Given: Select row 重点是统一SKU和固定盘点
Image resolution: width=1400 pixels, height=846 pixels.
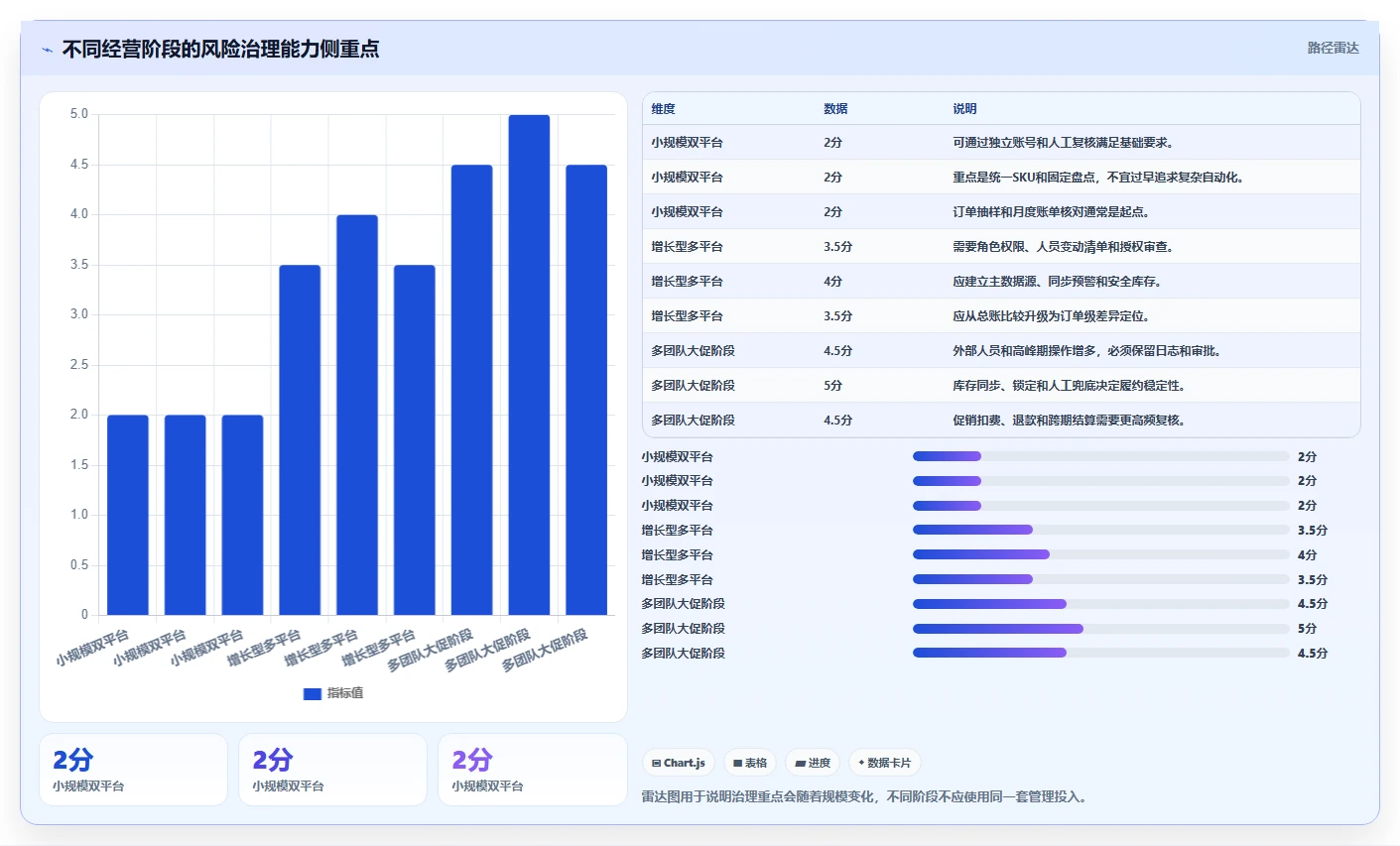Looking at the screenshot, I should pos(1001,178).
